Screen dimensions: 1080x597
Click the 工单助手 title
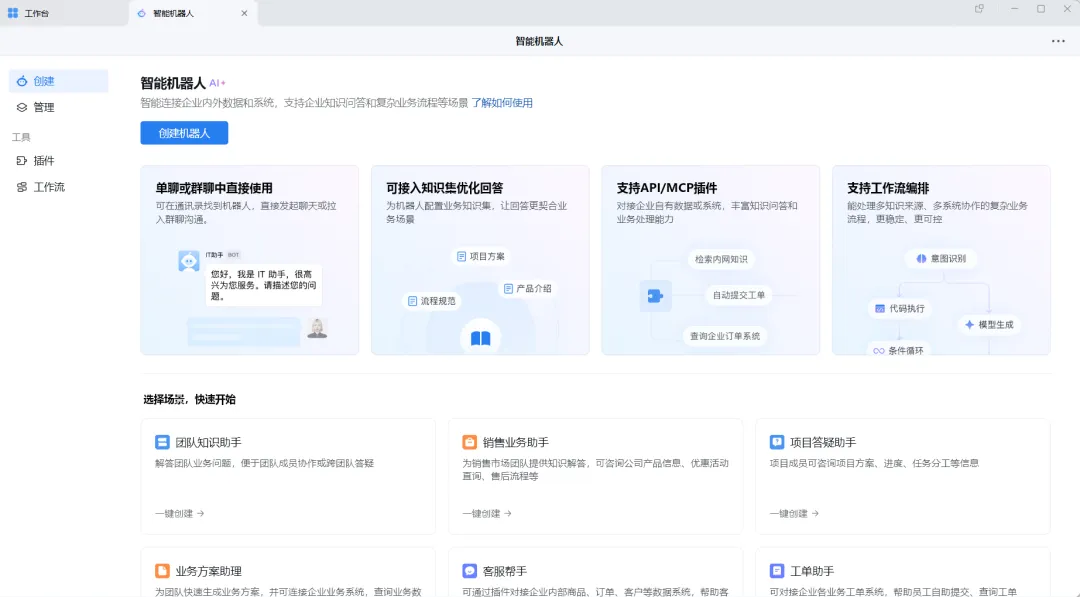[812, 571]
